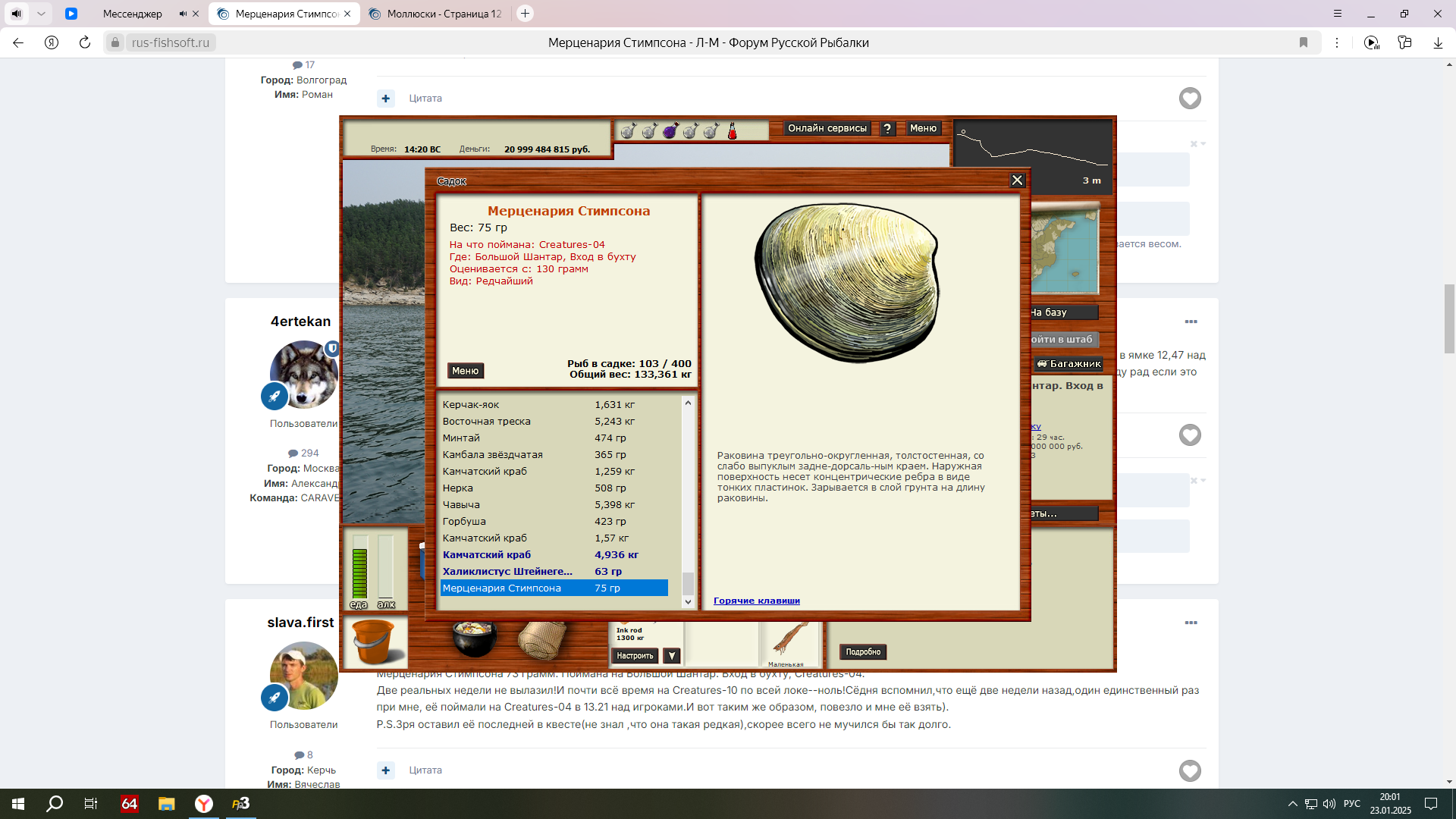This screenshot has width=1456, height=819.
Task: Click the cooking pot icon
Action: point(474,639)
